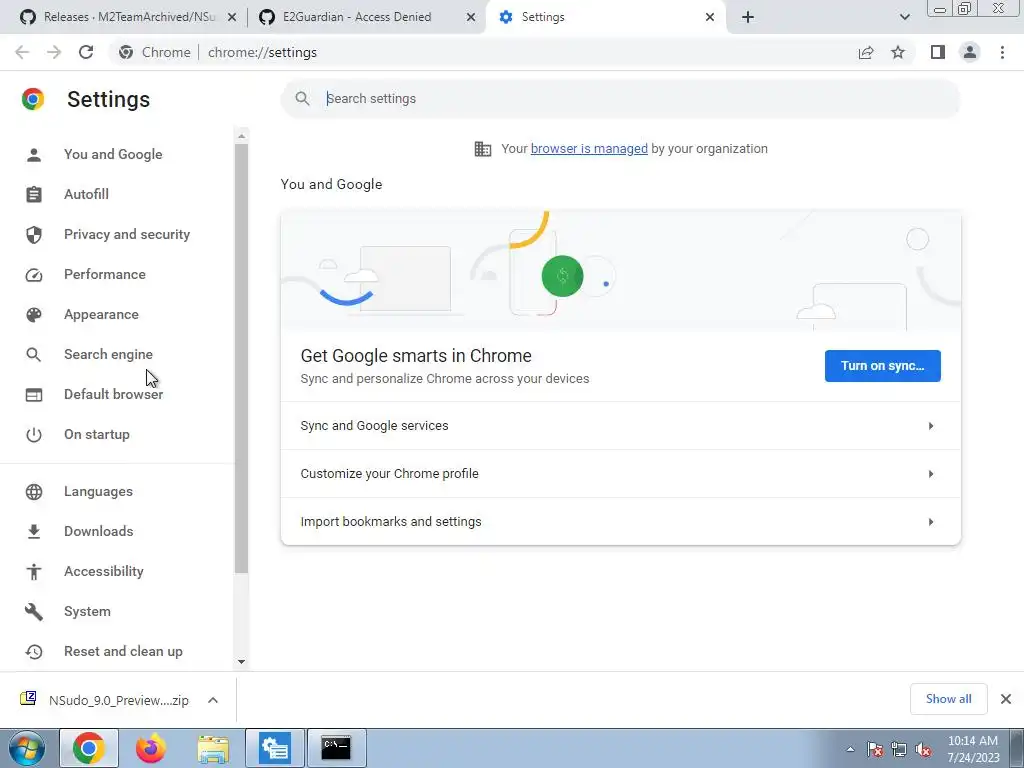Screen dimensions: 1024x768
Task: Select Appearance palette icon
Action: (x=34, y=315)
